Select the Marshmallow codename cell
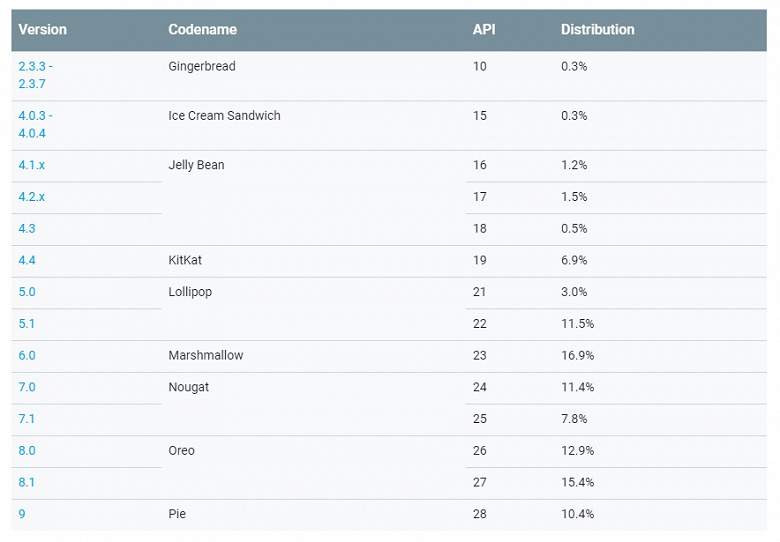 [205, 355]
